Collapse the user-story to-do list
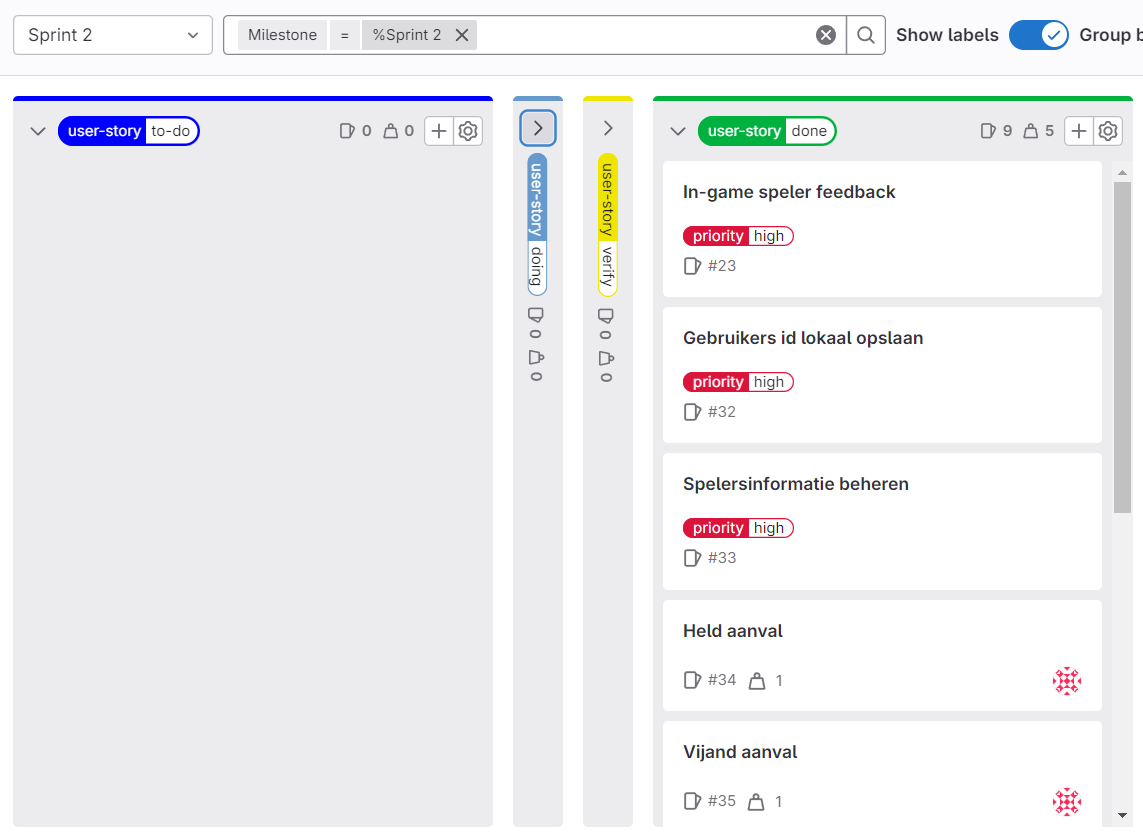Viewport: 1143px width, 832px height. pos(38,131)
